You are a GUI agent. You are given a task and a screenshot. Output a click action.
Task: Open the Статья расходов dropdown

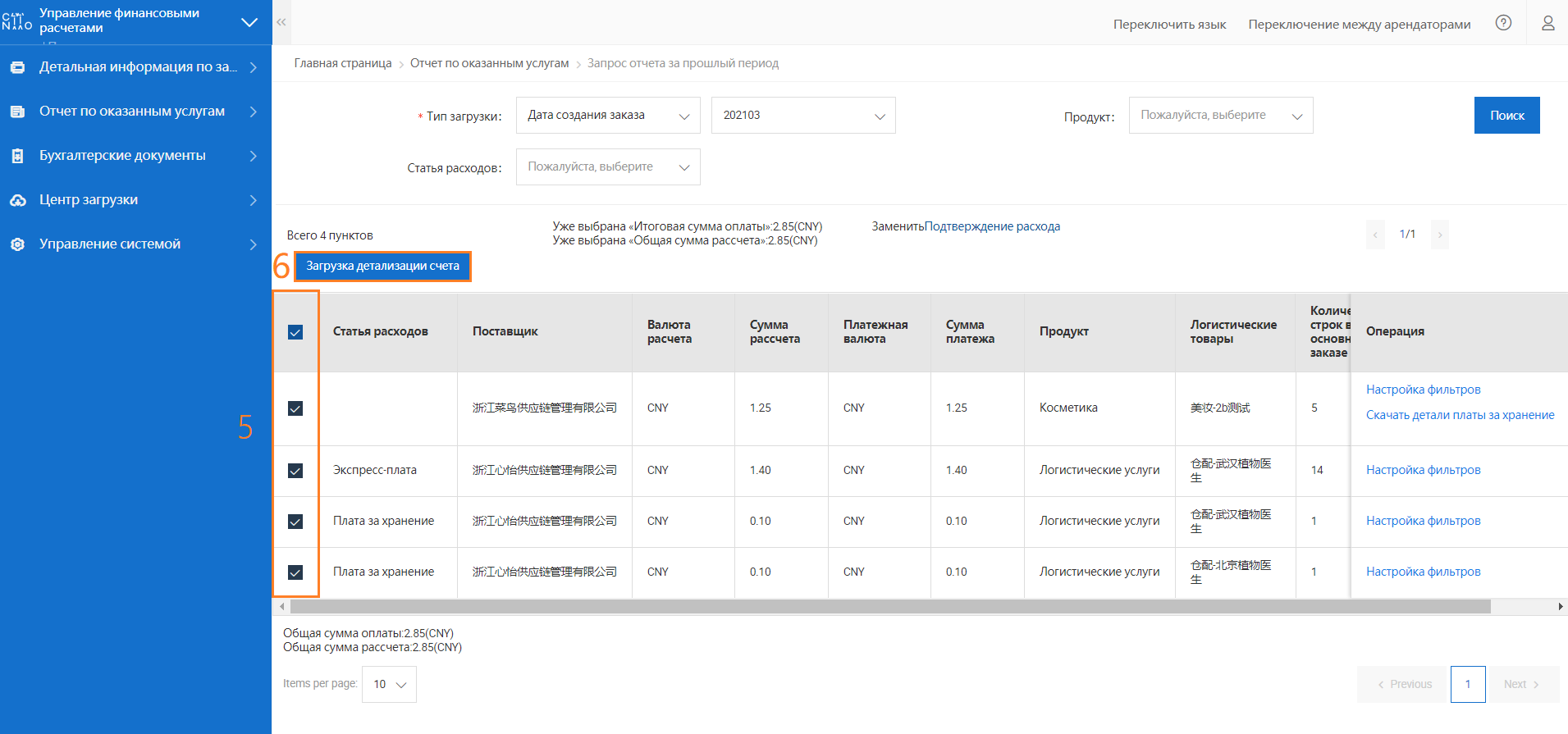pos(608,167)
